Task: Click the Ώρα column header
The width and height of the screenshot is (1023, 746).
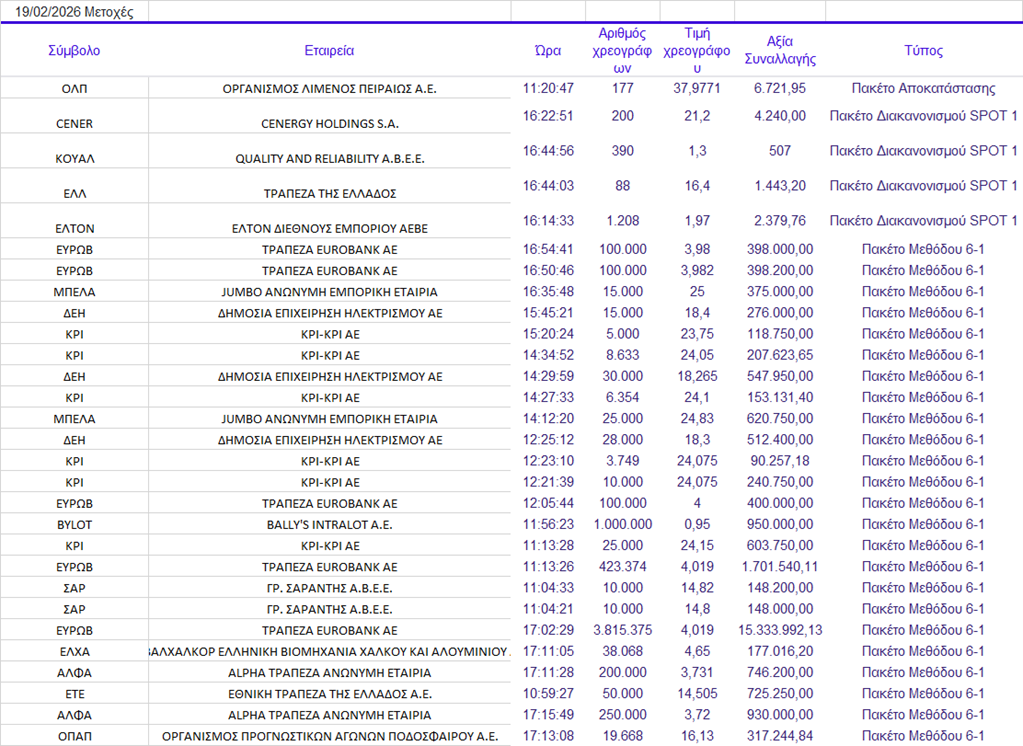Action: 548,50
